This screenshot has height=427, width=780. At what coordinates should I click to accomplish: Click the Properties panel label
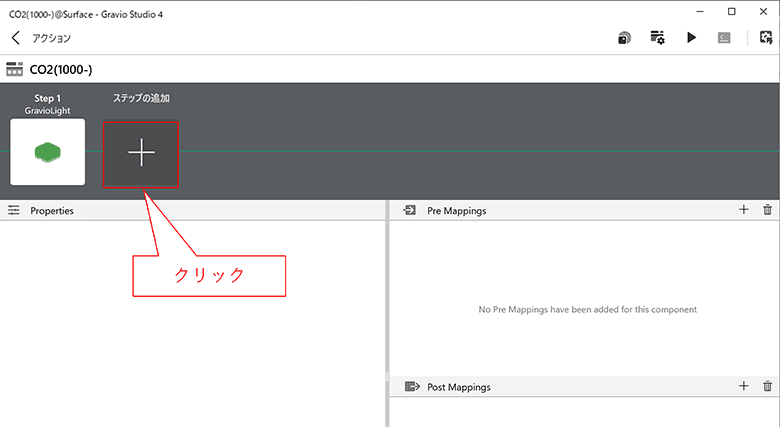point(52,211)
